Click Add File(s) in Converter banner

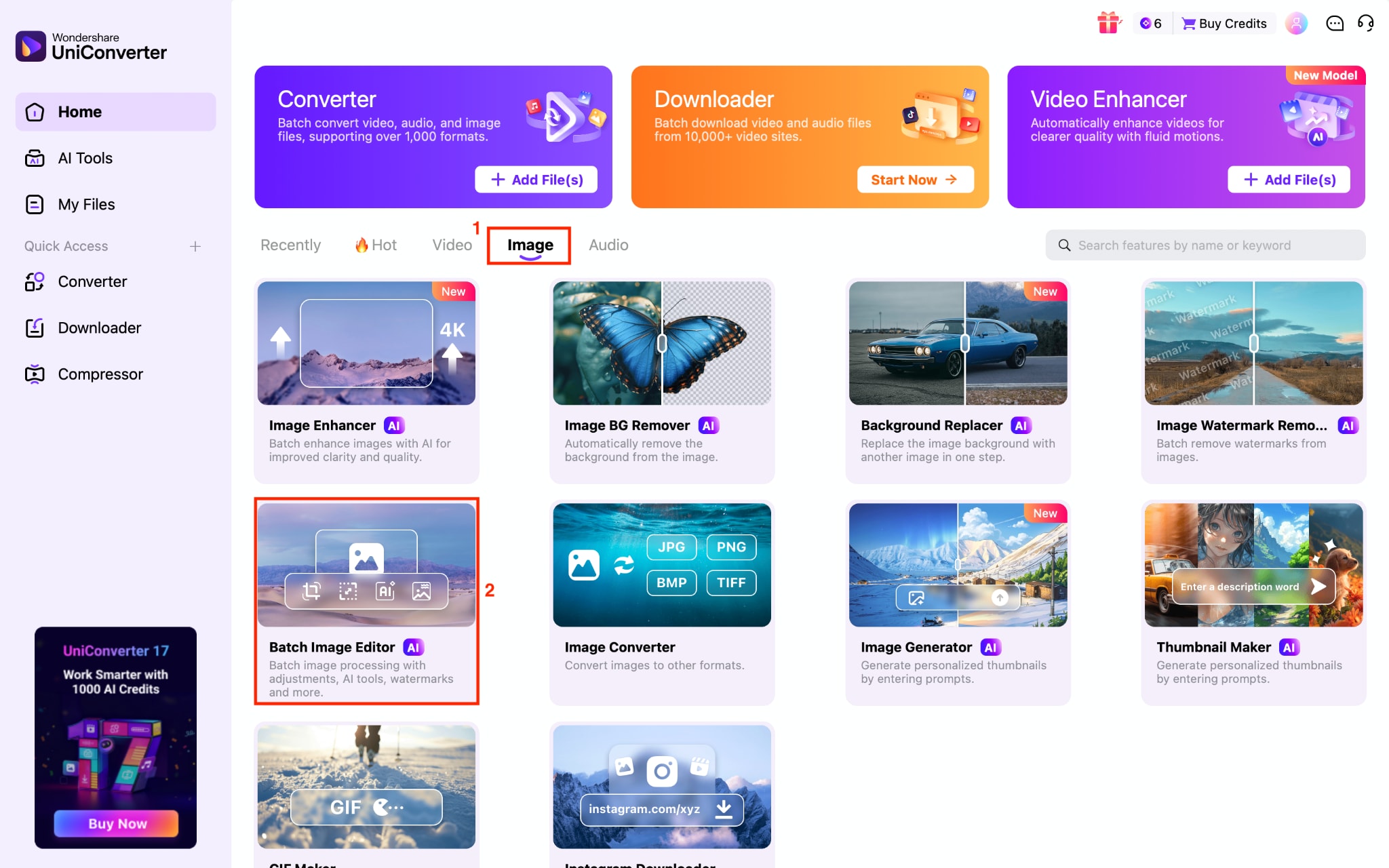(536, 180)
